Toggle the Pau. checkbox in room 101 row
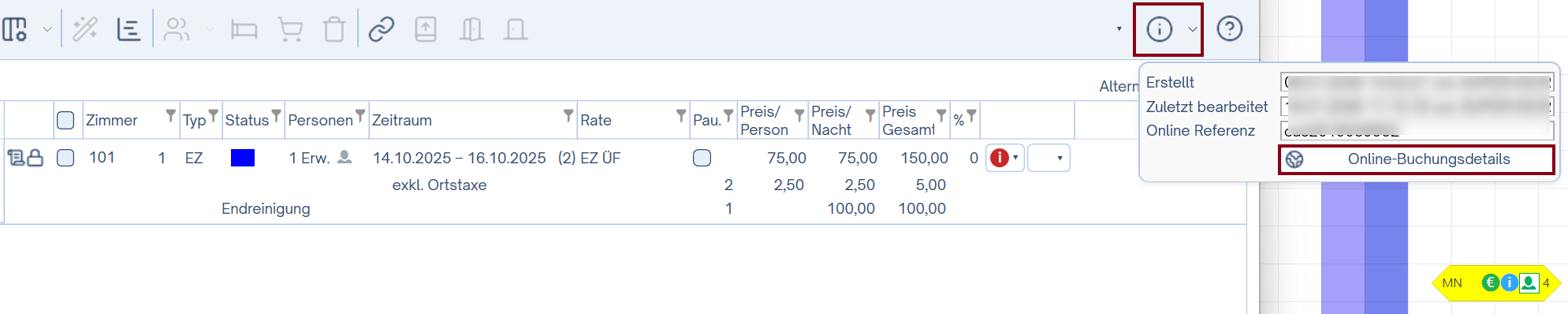The image size is (1568, 314). (702, 158)
